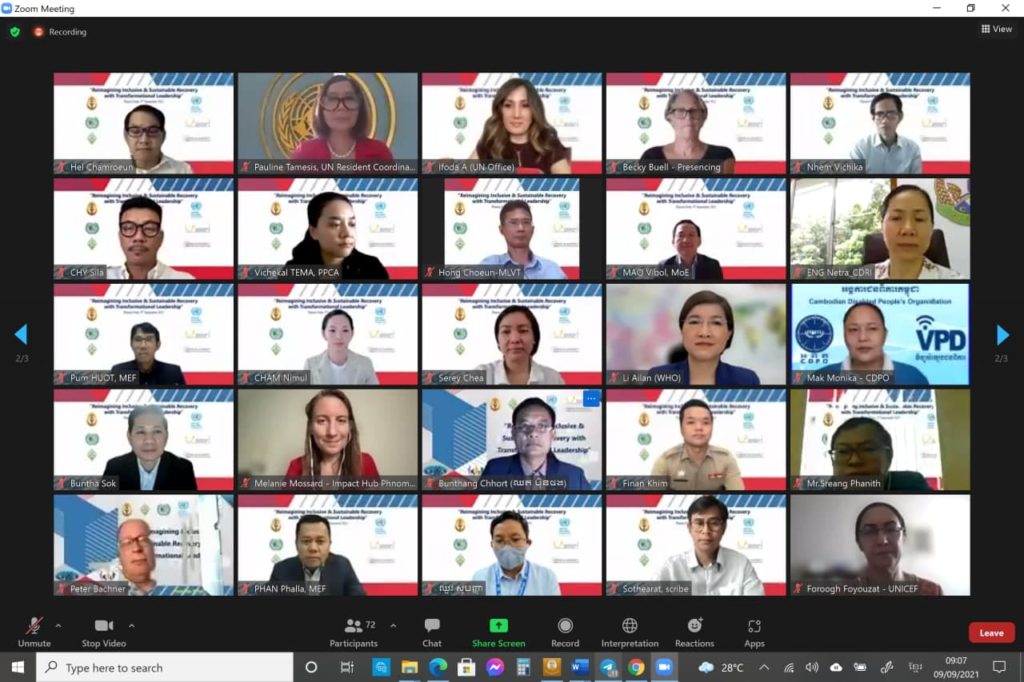Open video options arrow next to Stop Video

click(x=131, y=626)
